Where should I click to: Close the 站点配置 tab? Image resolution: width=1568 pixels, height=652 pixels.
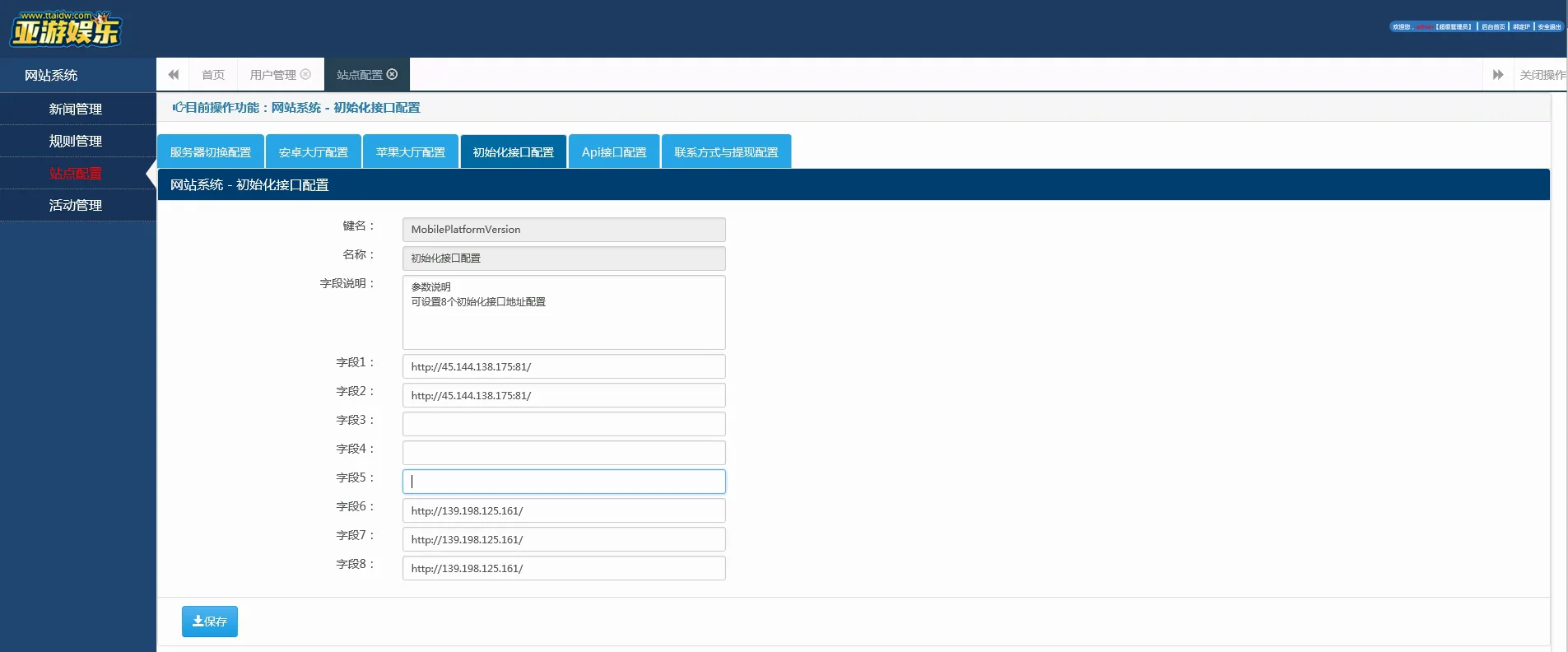click(x=392, y=74)
